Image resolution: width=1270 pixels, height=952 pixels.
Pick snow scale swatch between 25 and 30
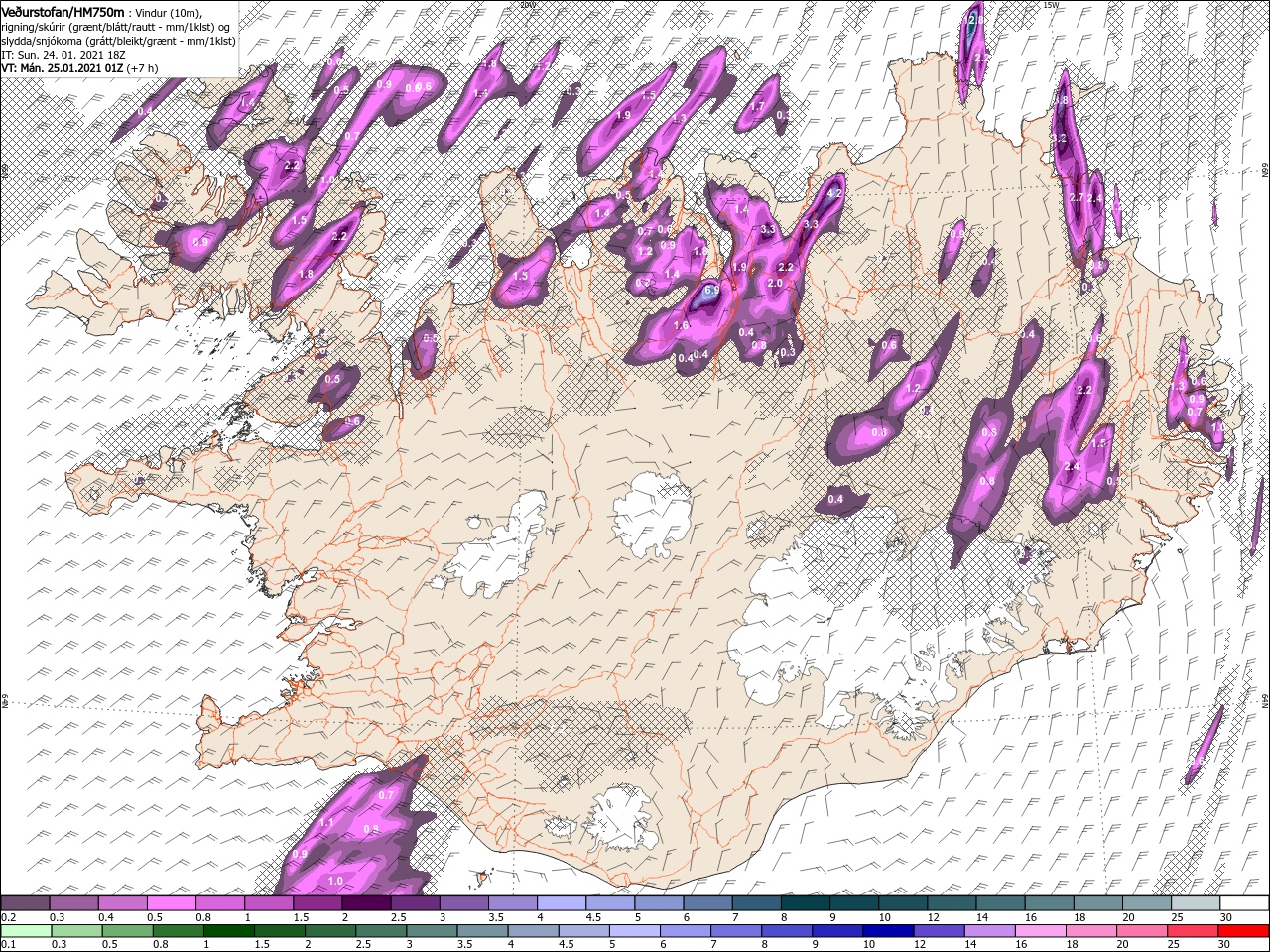(x=1197, y=903)
